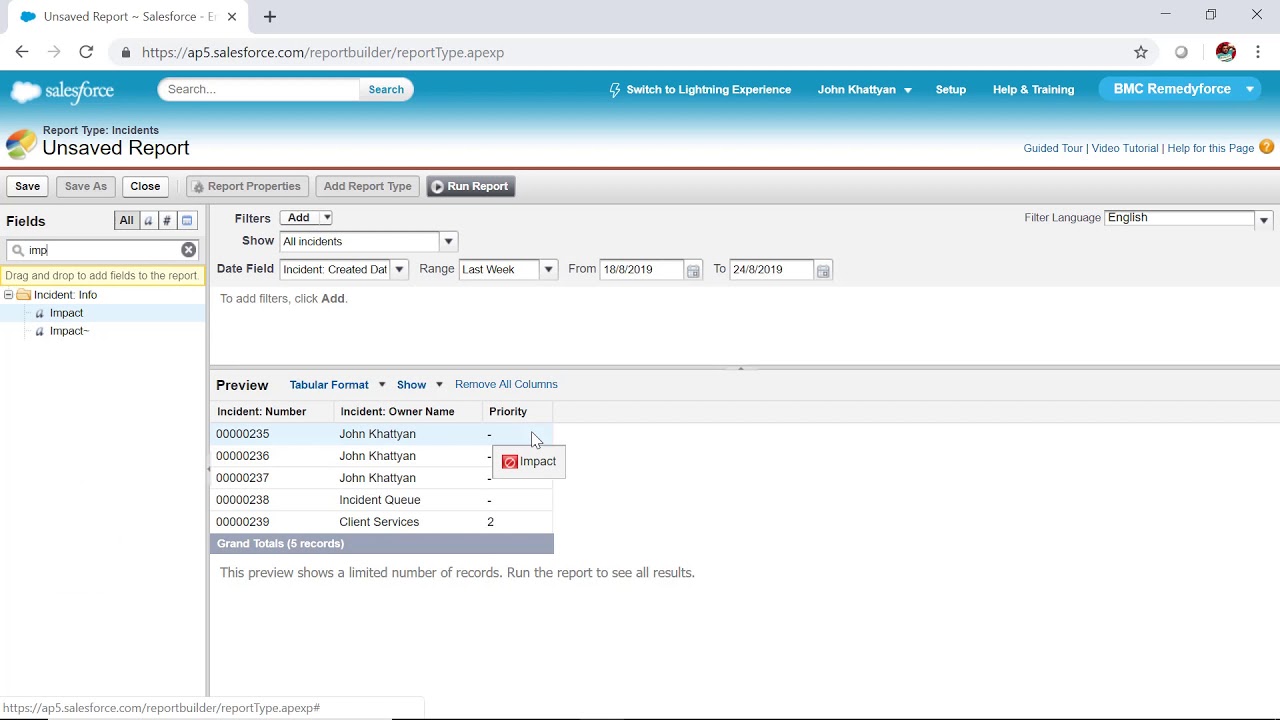Open Setup link
This screenshot has width=1280, height=720.
point(951,89)
